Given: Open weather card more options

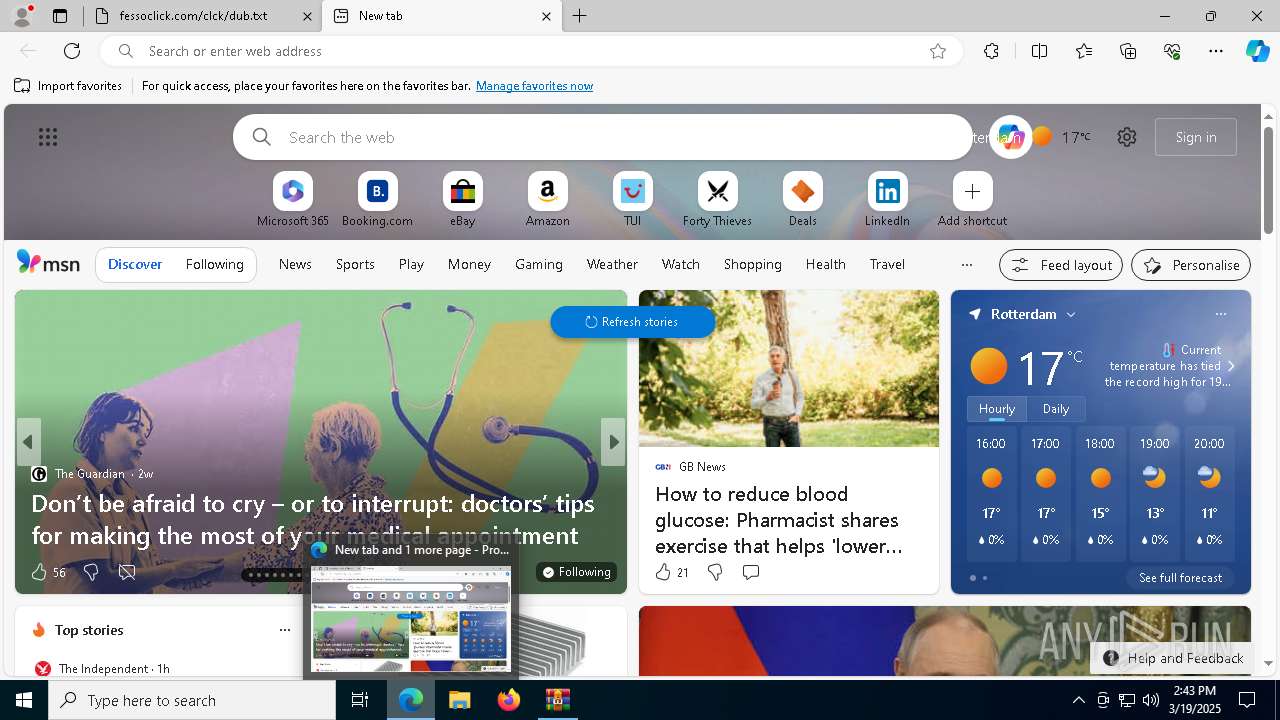Looking at the screenshot, I should coord(1221,314).
